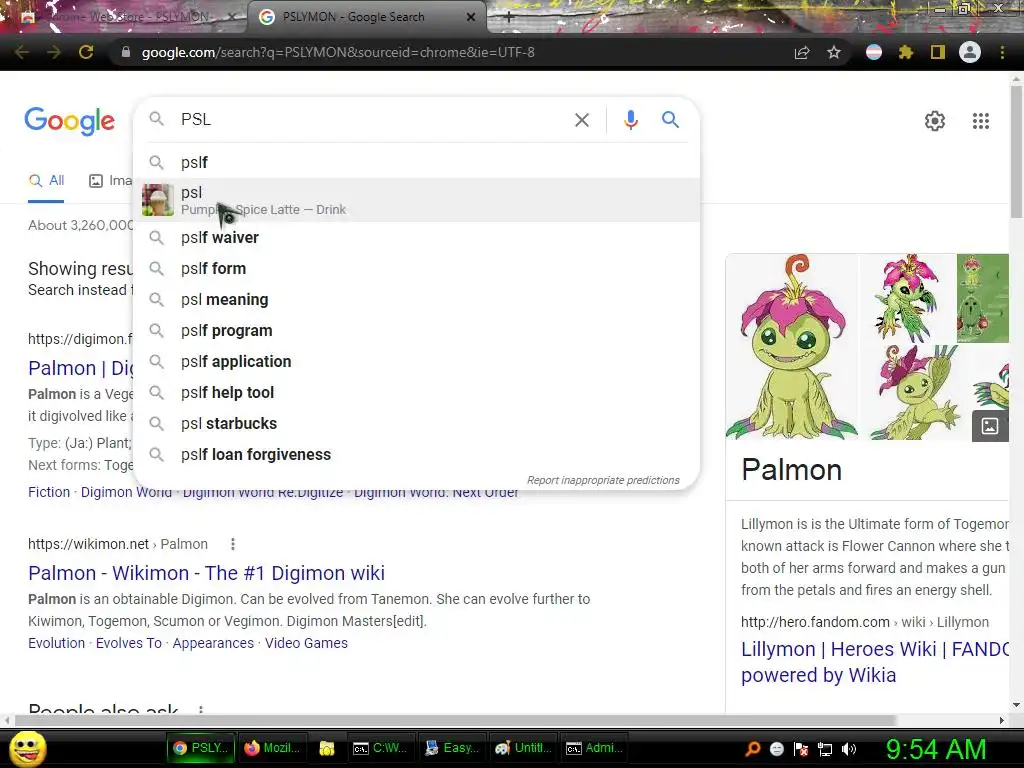
Task: Open the volume control in system tray
Action: click(x=849, y=749)
